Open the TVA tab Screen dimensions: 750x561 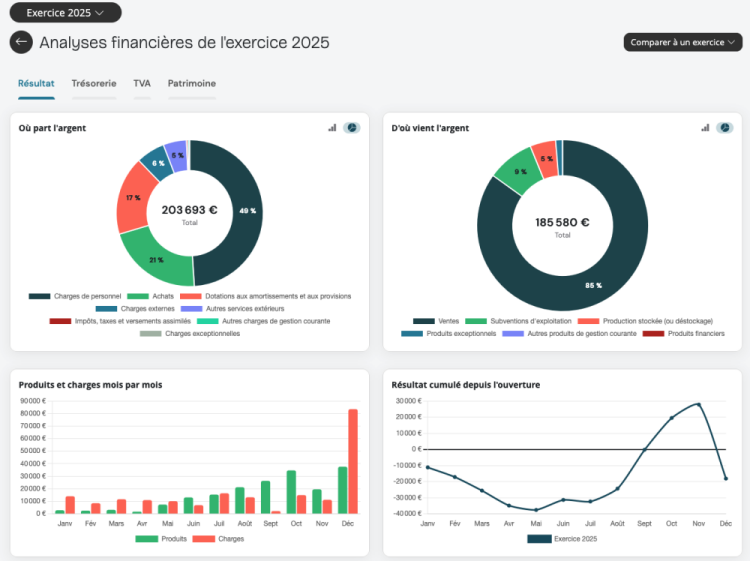click(142, 84)
